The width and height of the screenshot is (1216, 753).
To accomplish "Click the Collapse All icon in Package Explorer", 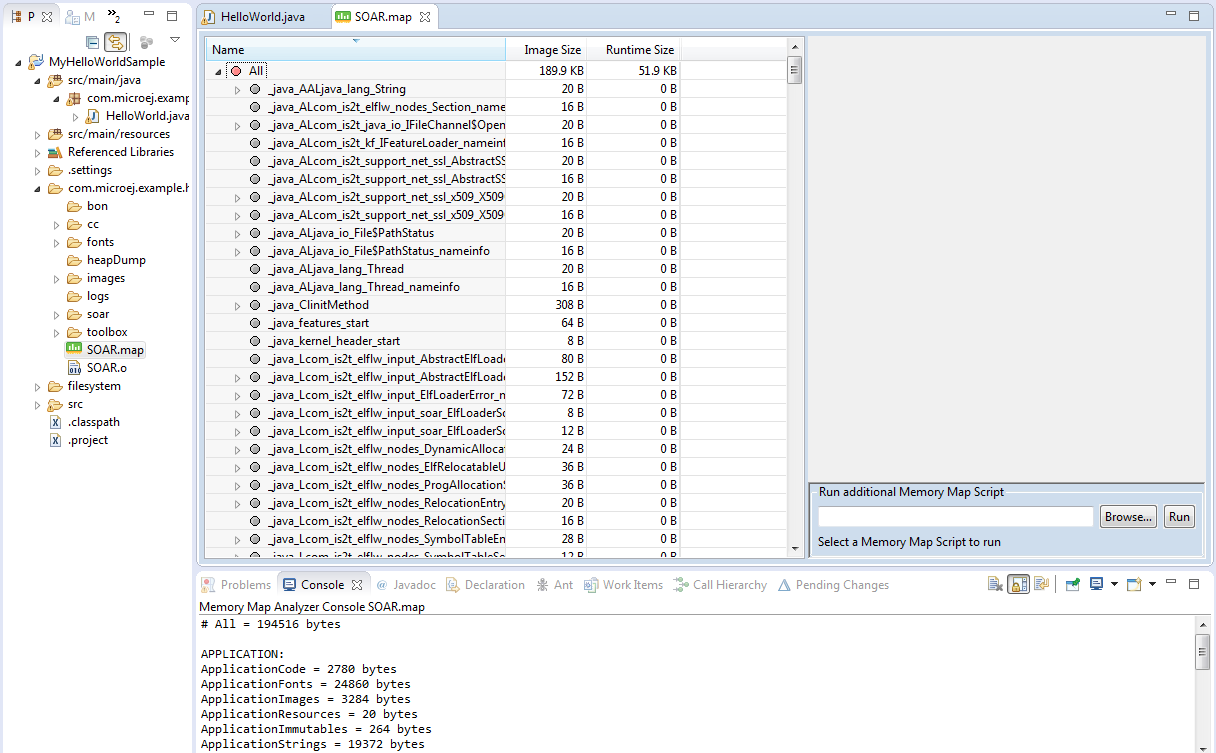I will pyautogui.click(x=92, y=42).
